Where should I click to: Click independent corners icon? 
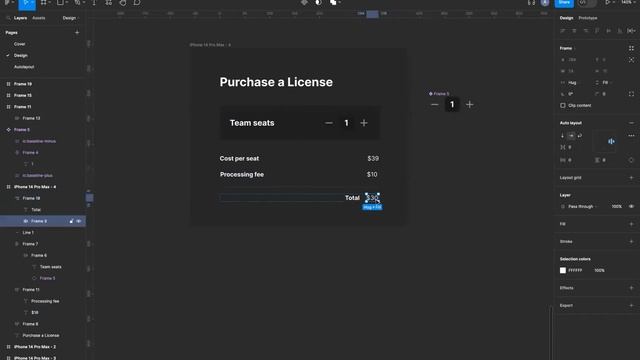(x=631, y=94)
